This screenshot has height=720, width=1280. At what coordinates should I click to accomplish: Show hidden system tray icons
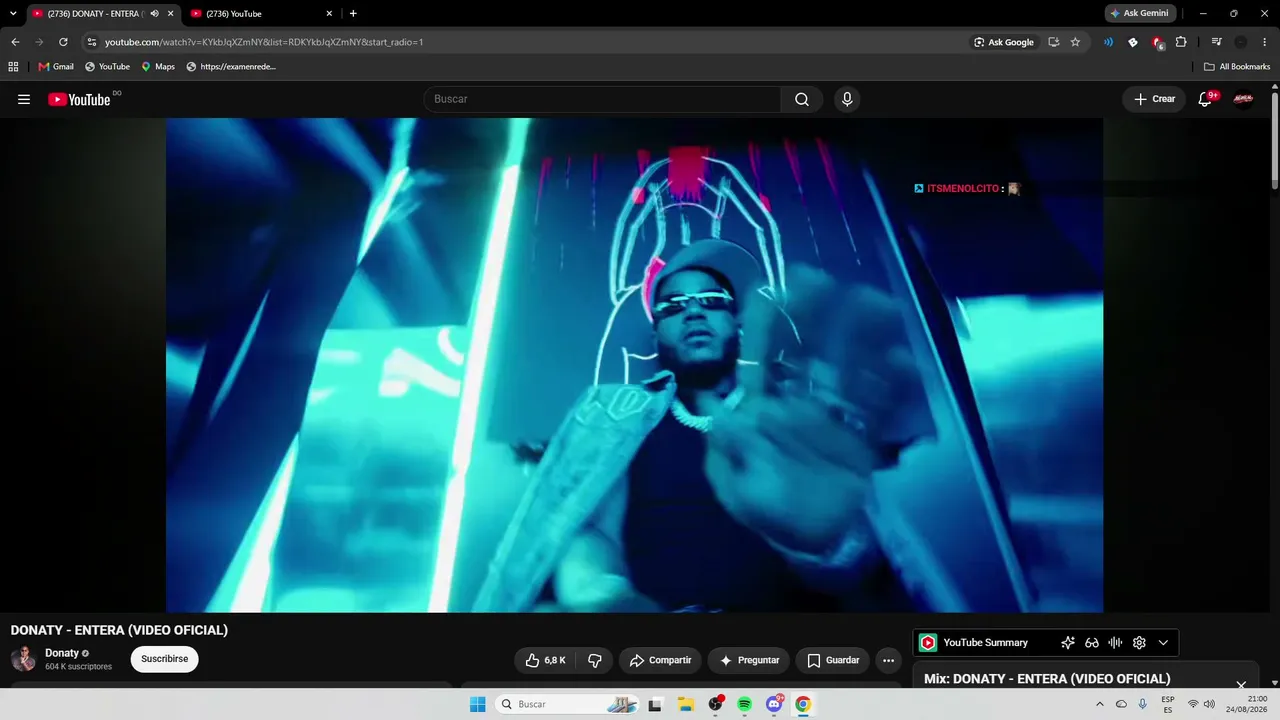[x=1100, y=704]
